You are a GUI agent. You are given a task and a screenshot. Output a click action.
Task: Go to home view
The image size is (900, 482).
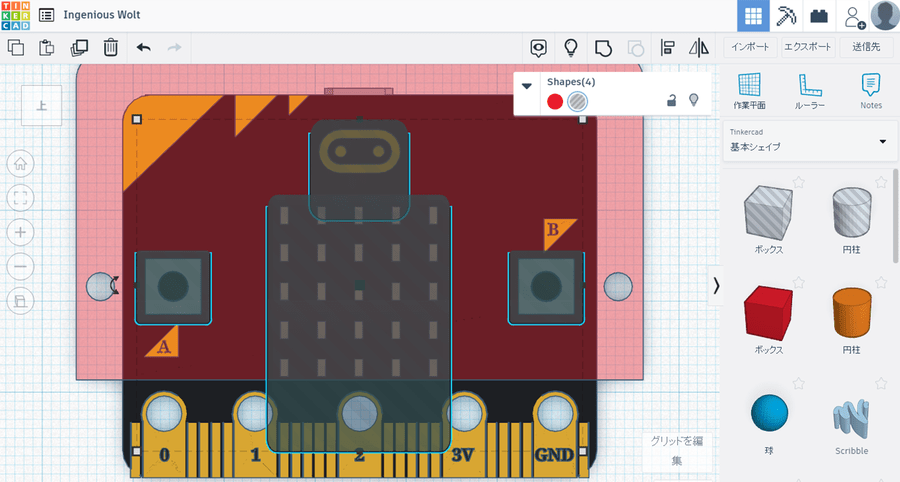point(20,164)
